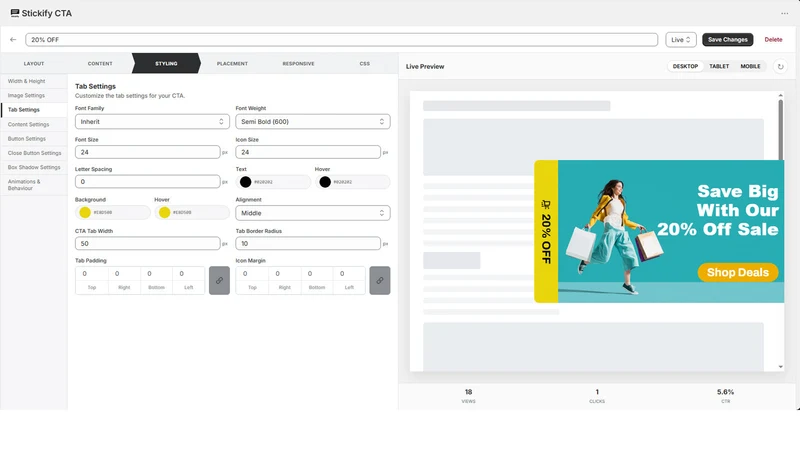The image size is (800, 450).
Task: Switch to the Layout tab
Action: [34, 64]
